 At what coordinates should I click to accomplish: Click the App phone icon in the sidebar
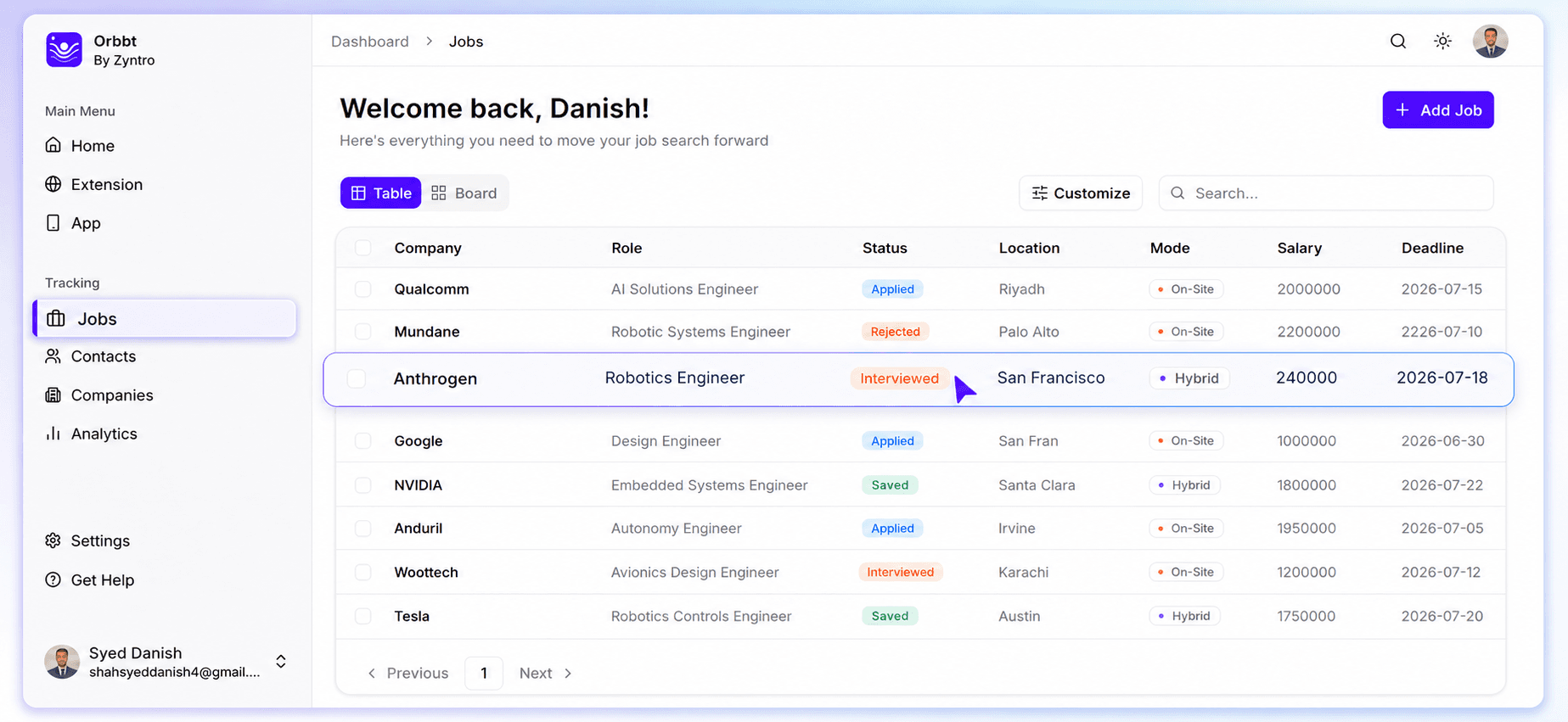pyautogui.click(x=53, y=222)
